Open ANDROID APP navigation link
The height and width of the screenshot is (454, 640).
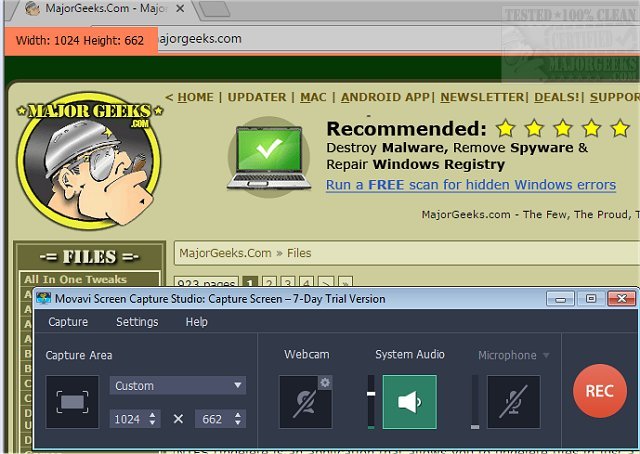(385, 97)
